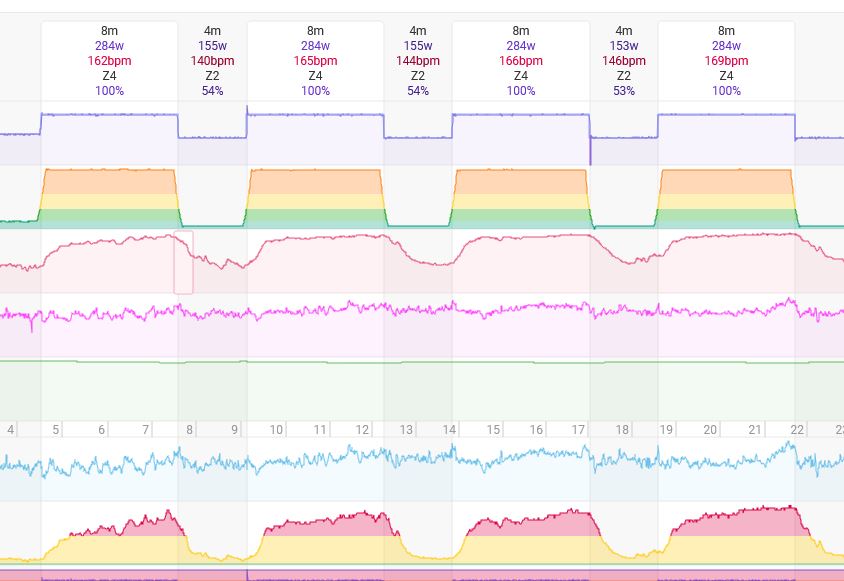Select the 8m interval with 166bpm

[521, 60]
